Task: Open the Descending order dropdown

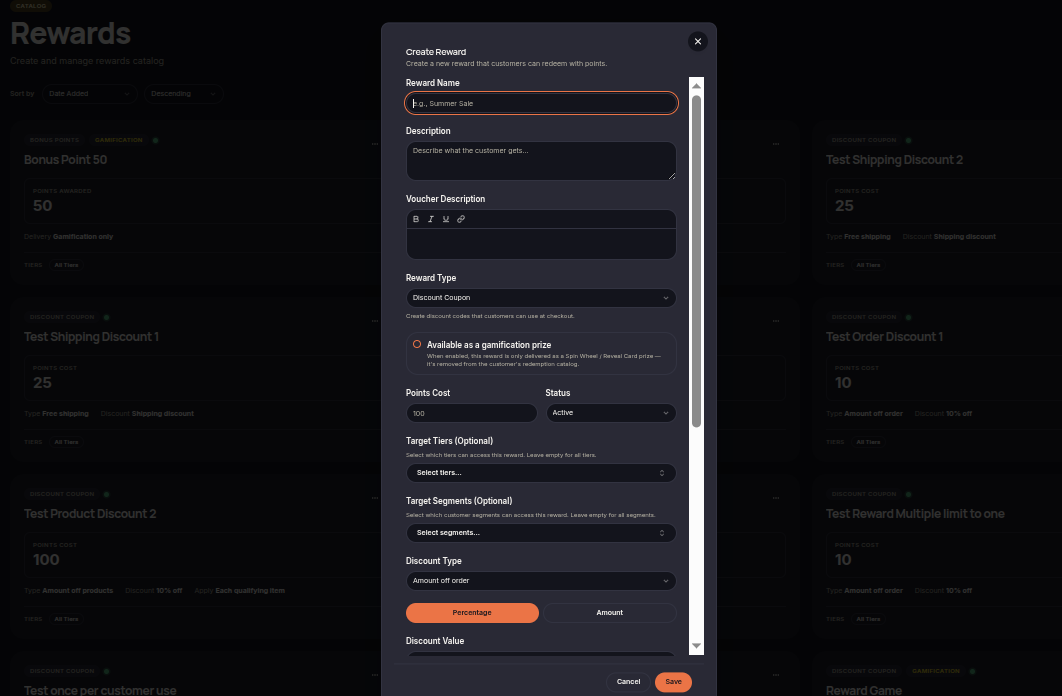Action: pos(184,93)
